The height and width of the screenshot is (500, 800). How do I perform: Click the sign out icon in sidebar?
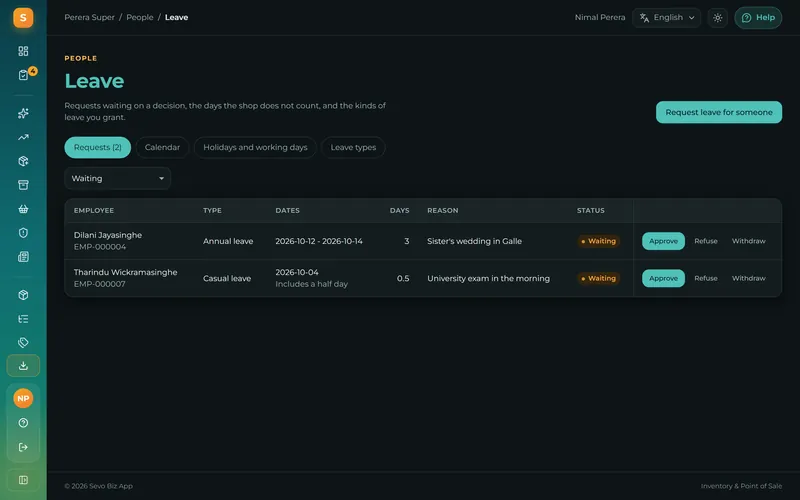pos(23,447)
